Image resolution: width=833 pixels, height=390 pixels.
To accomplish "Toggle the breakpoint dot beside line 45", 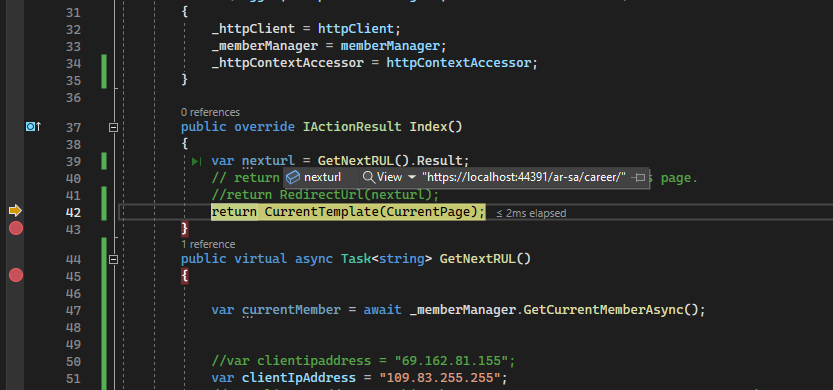I will (16, 275).
